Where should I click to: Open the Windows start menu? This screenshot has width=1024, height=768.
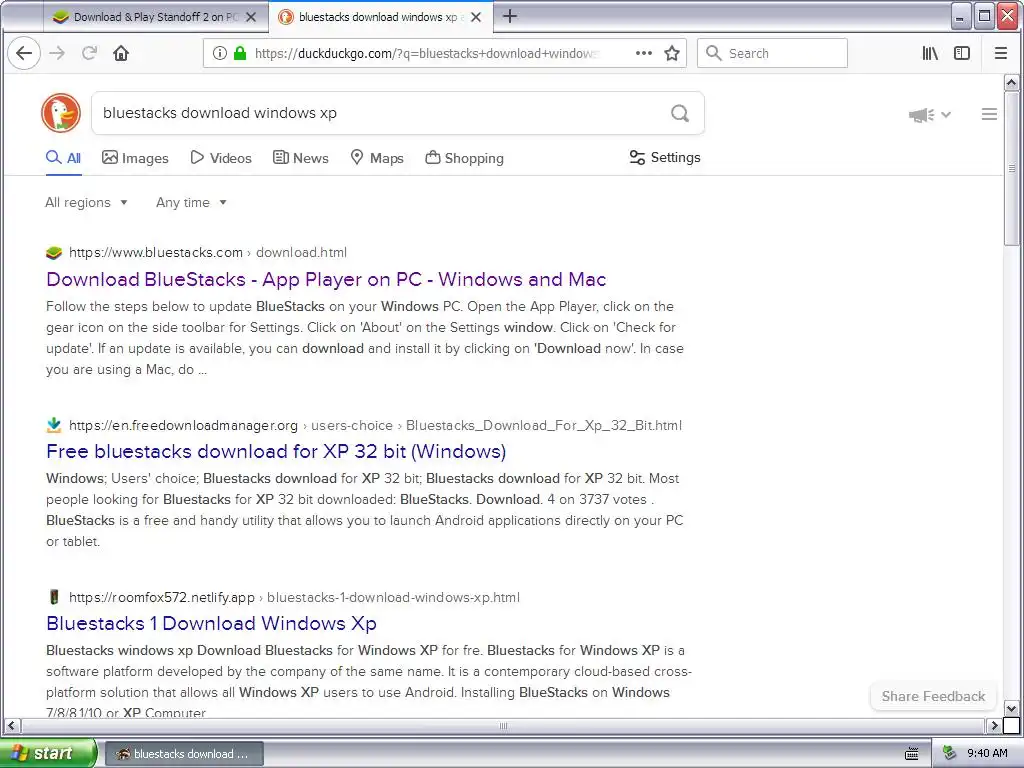pos(48,753)
